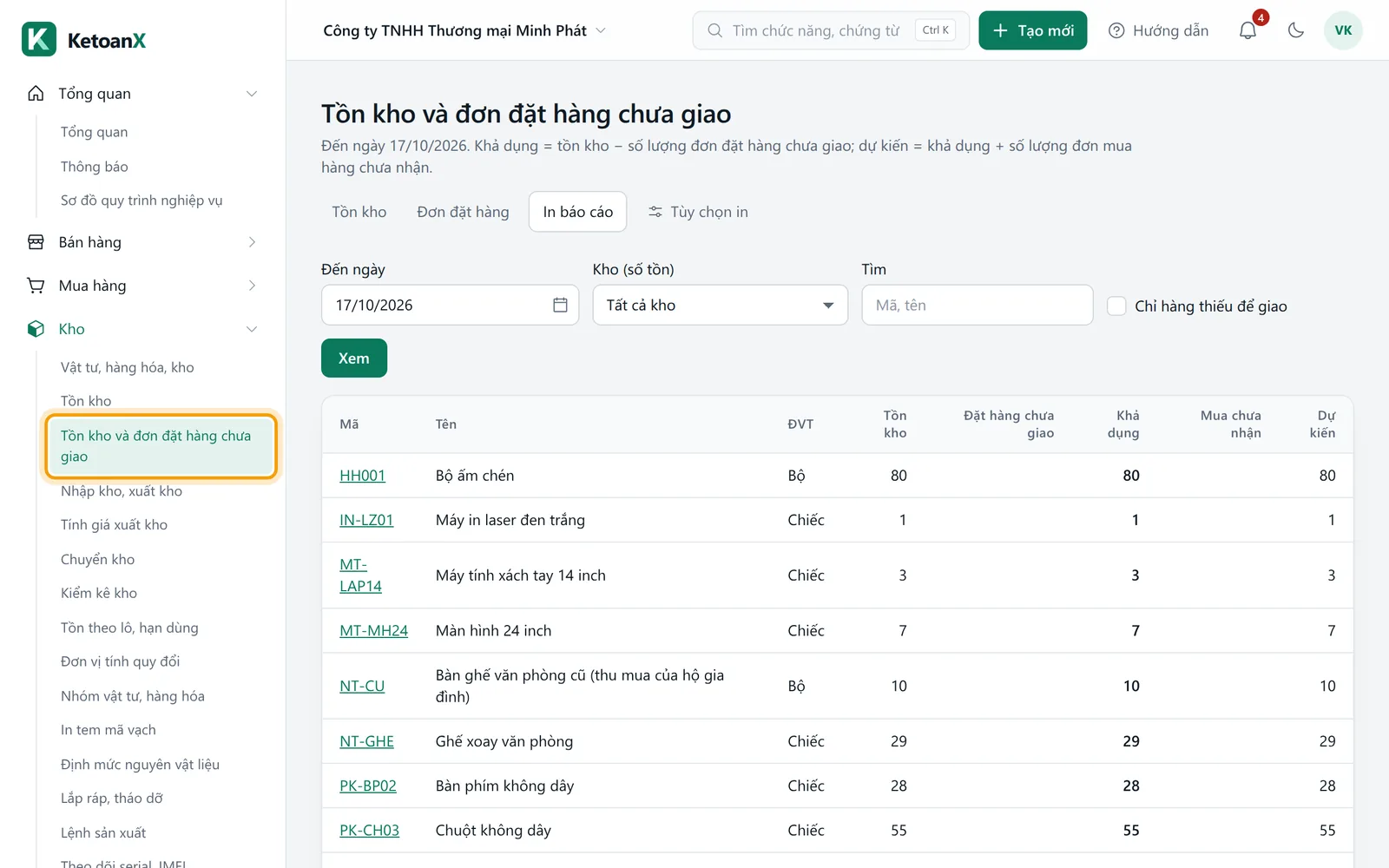
Task: Open the calendar picker icon
Action: pyautogui.click(x=560, y=305)
